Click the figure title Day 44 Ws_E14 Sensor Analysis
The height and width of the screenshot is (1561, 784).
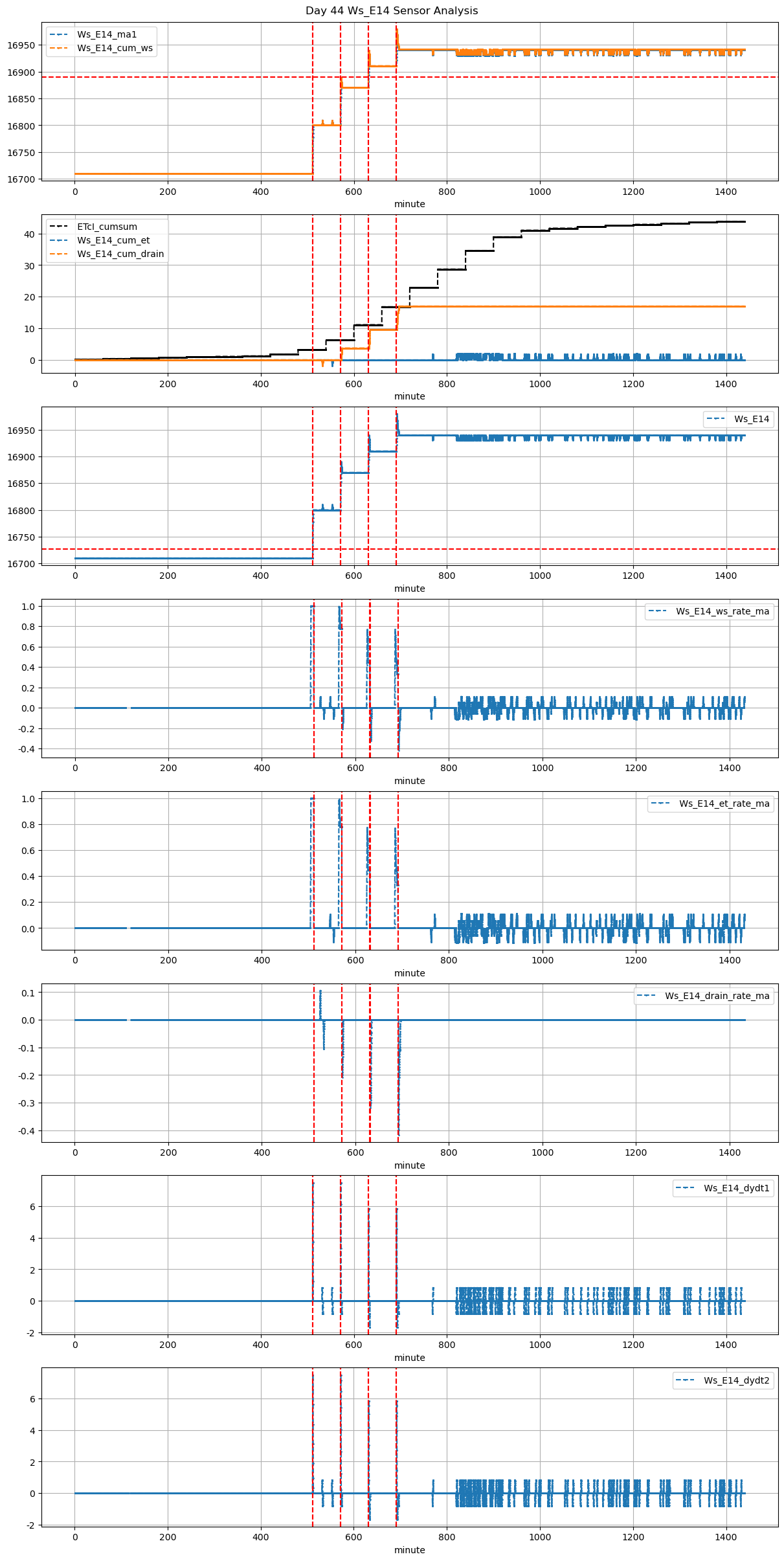coord(392,10)
